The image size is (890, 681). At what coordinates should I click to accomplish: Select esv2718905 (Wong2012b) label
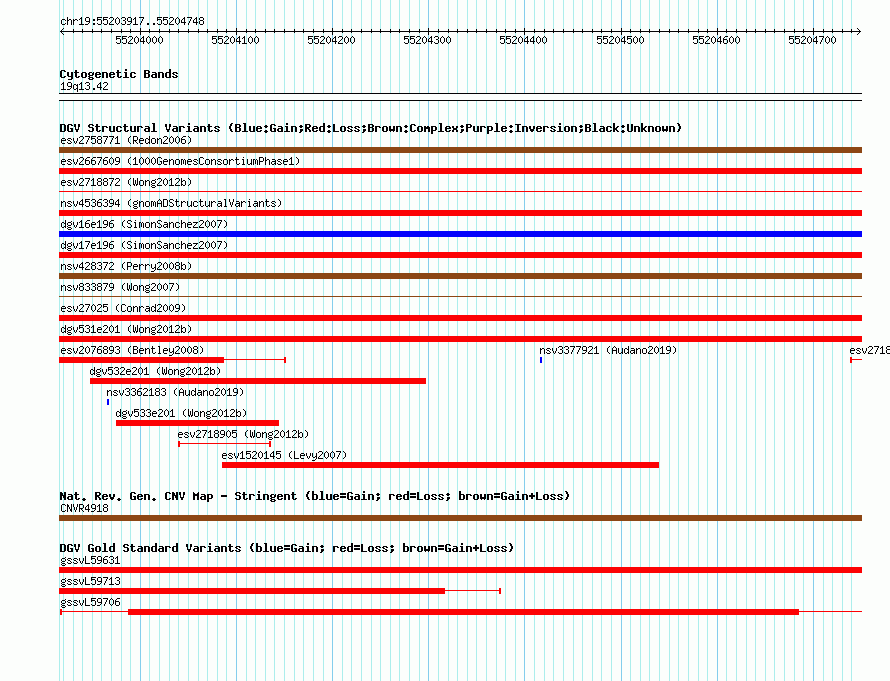point(243,434)
